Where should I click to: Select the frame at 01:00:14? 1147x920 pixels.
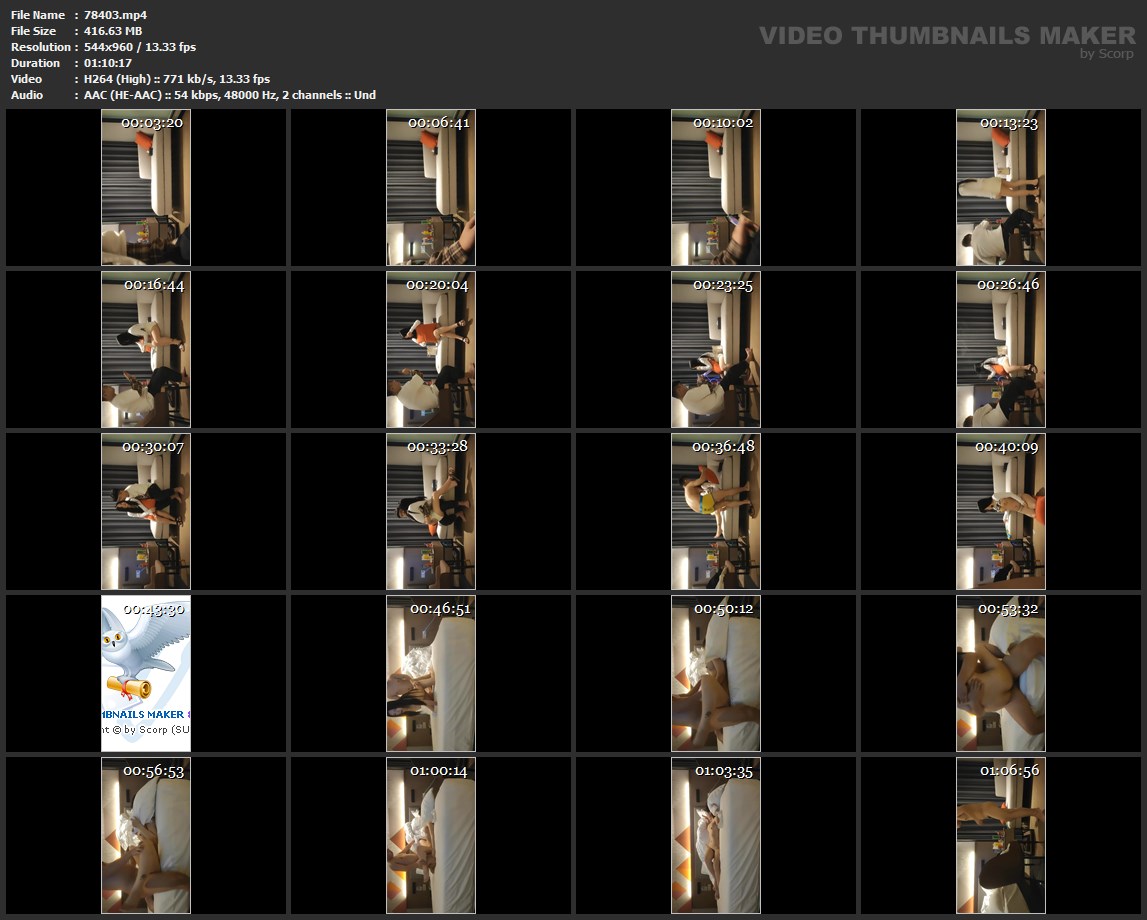(431, 835)
